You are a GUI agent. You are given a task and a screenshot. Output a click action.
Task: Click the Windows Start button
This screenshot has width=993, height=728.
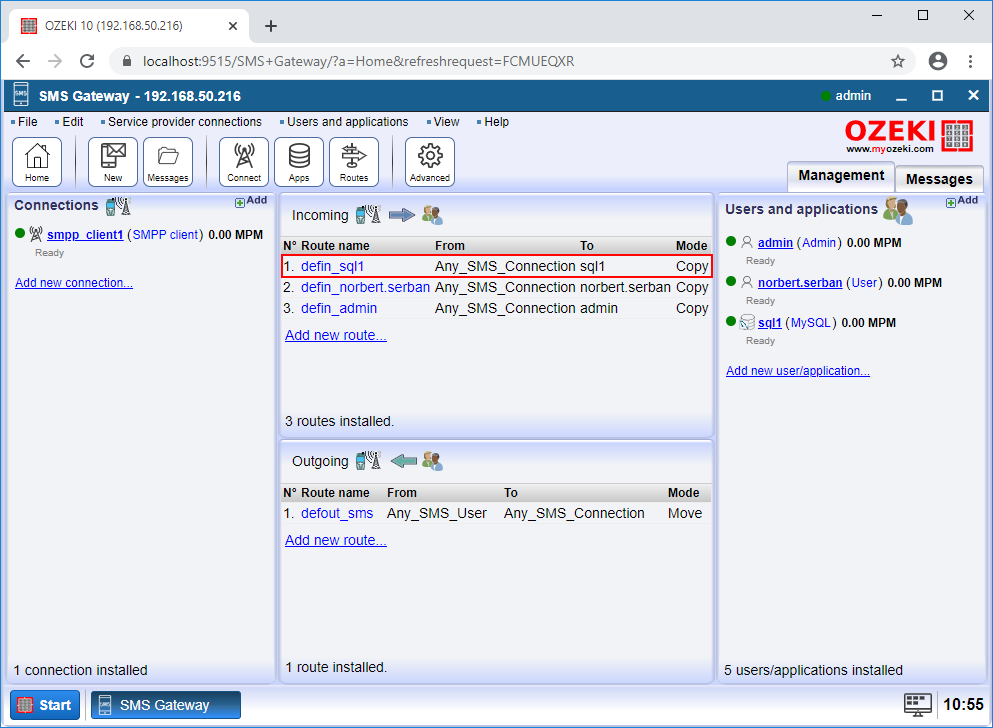coord(44,705)
